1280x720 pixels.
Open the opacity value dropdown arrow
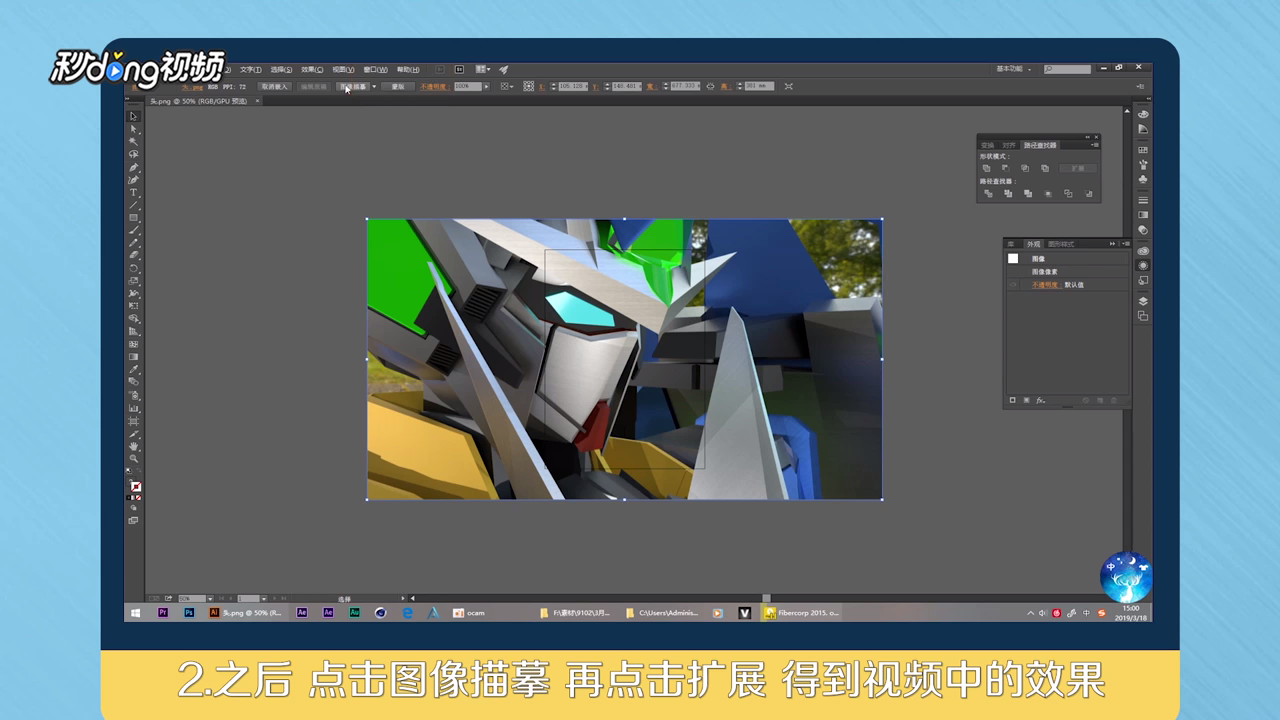(x=486, y=87)
